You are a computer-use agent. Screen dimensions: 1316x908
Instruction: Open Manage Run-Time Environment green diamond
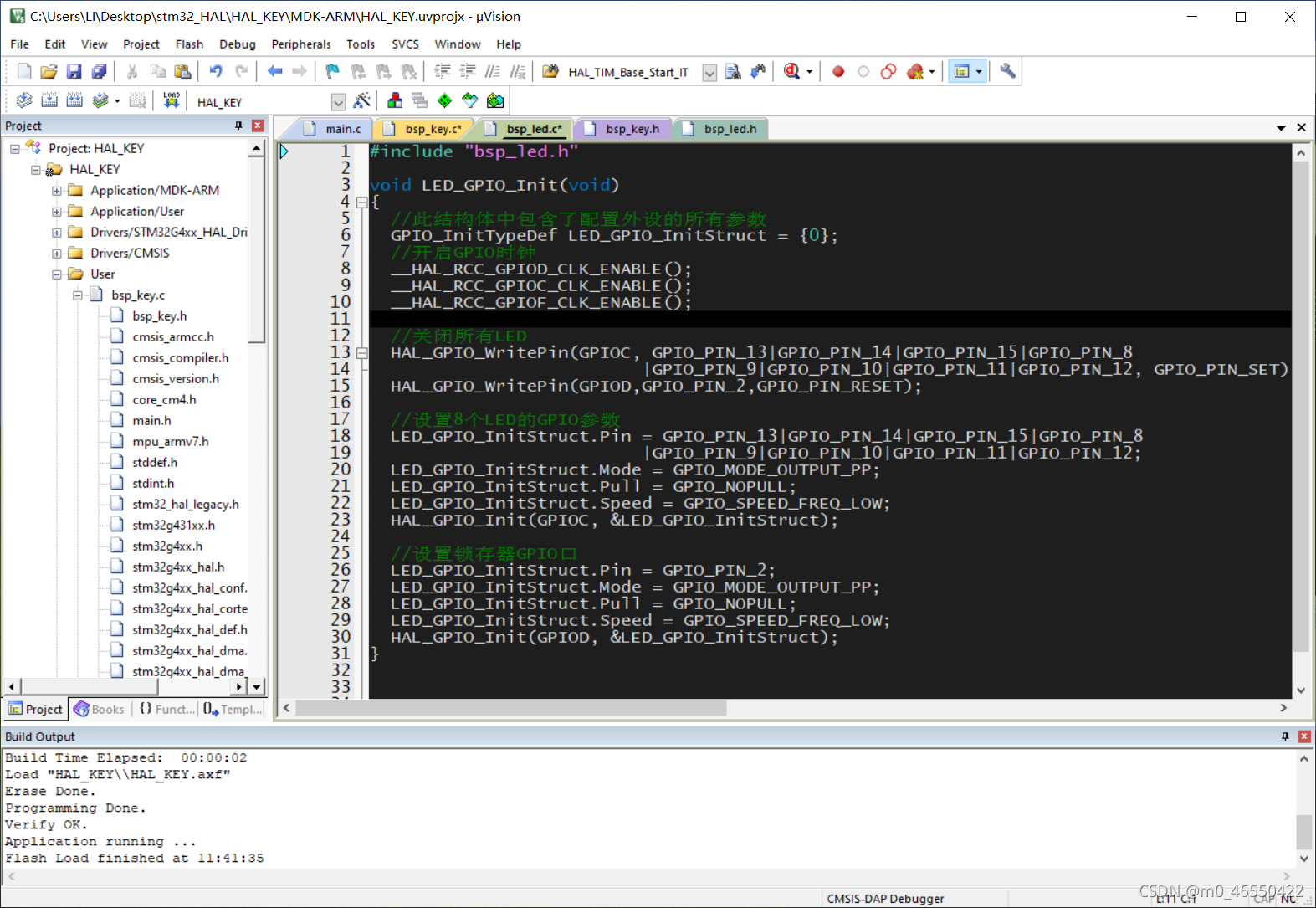445,100
